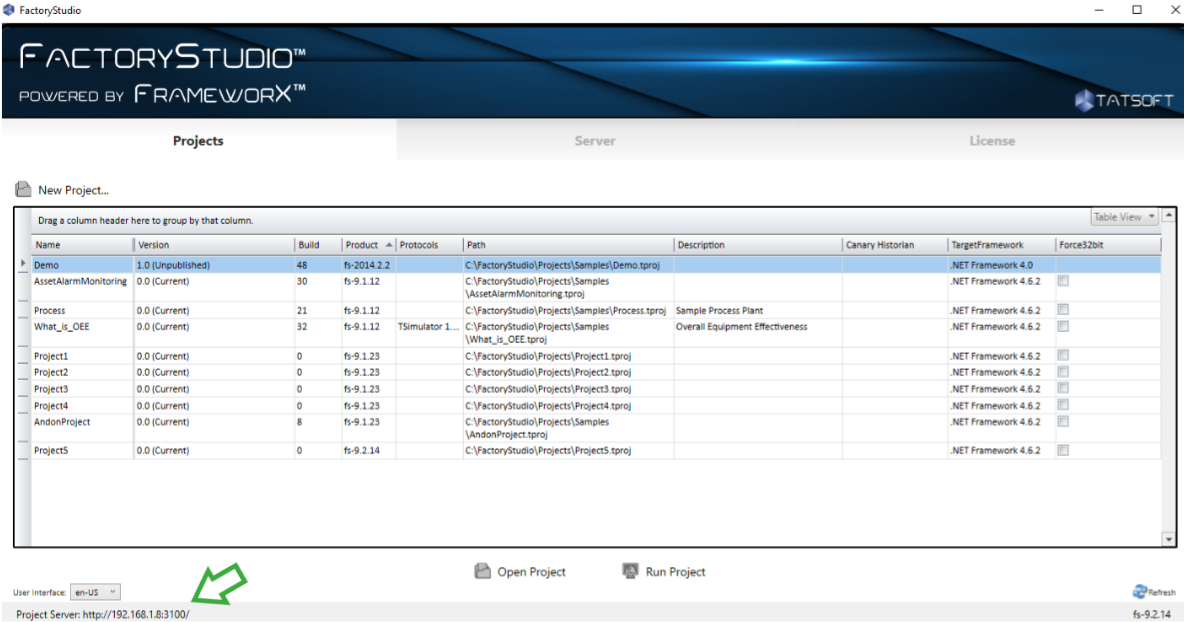Viewport: 1184px width, 622px height.
Task: Open the Table View dropdown
Action: 1124,217
